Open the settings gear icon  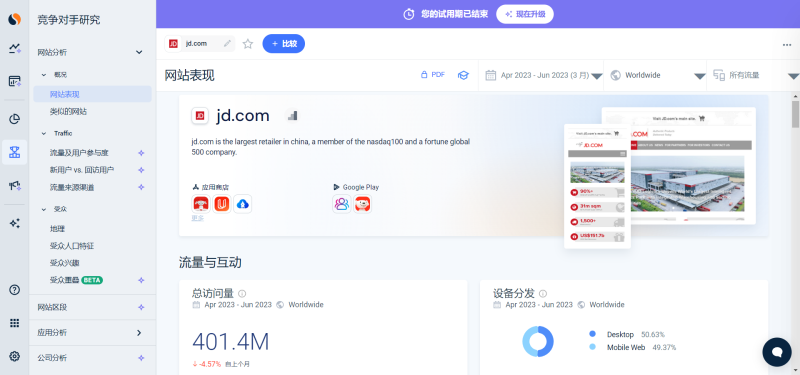14,356
